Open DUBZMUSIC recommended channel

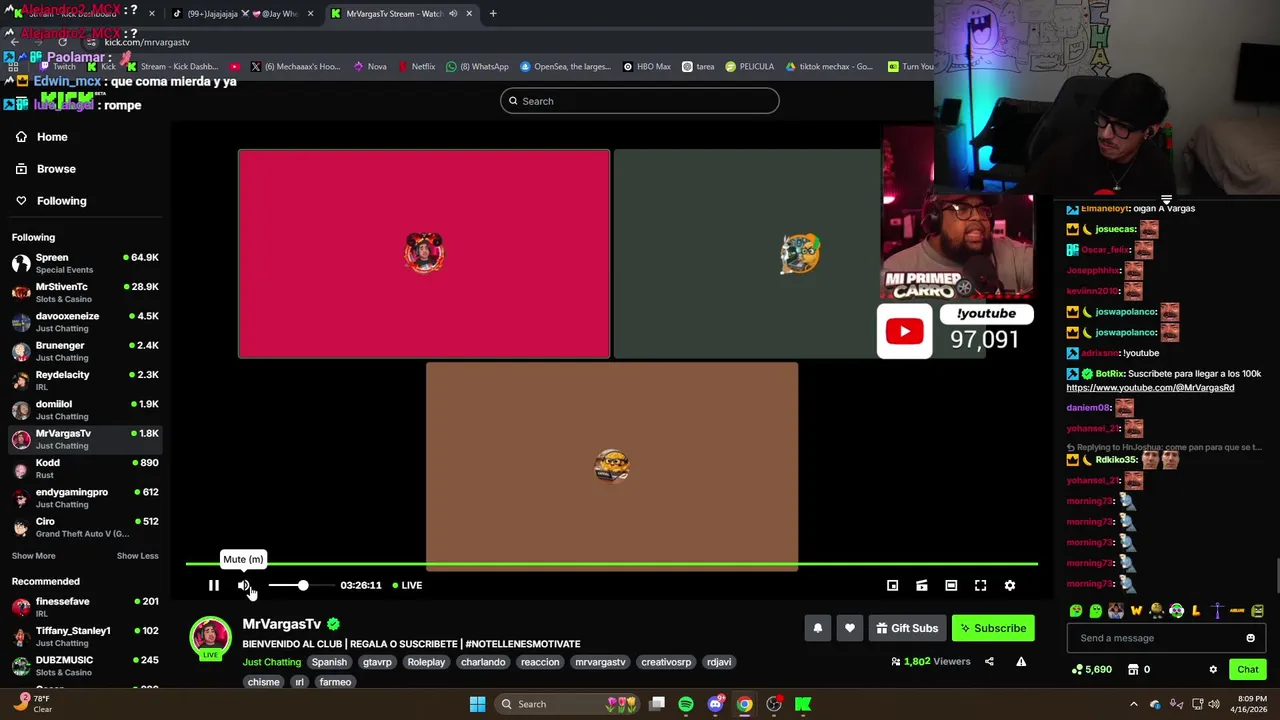85,665
